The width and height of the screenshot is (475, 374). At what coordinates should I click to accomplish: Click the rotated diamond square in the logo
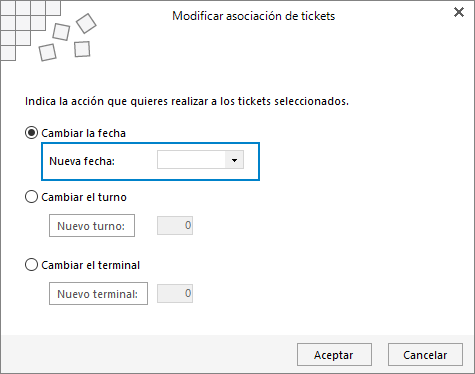(x=86, y=23)
